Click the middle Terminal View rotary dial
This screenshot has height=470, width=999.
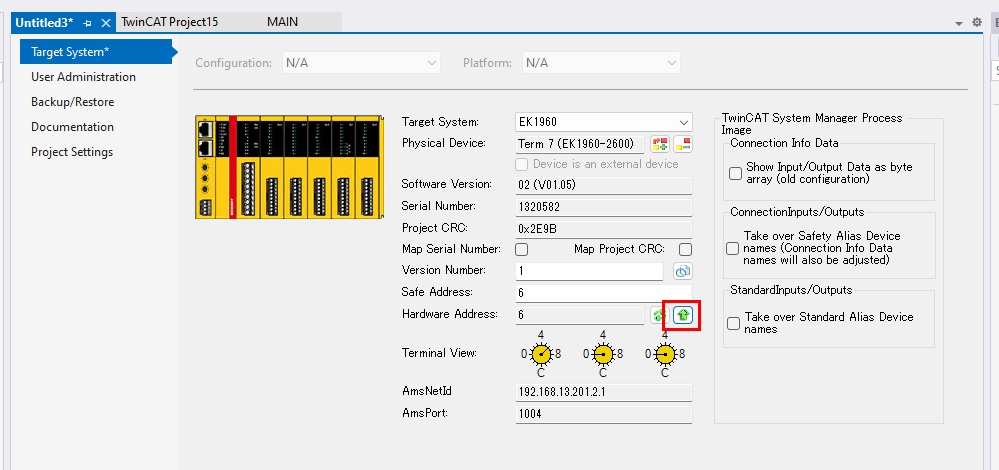coord(603,354)
